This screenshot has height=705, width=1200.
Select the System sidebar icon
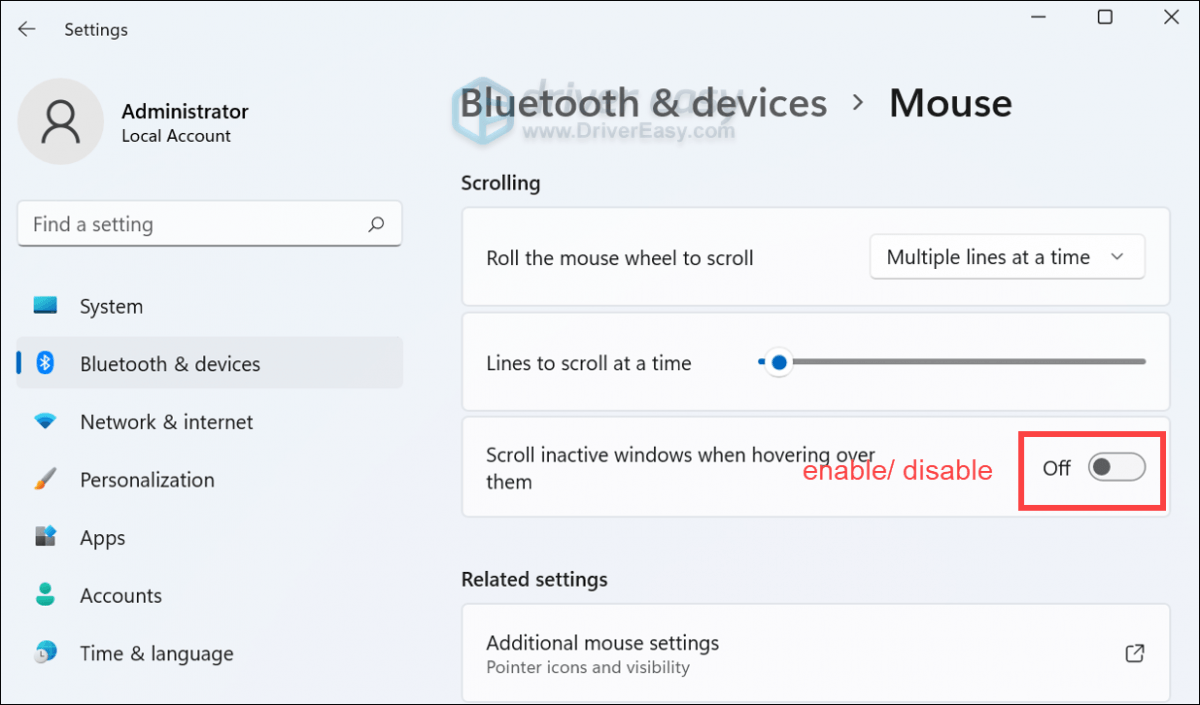[45, 306]
